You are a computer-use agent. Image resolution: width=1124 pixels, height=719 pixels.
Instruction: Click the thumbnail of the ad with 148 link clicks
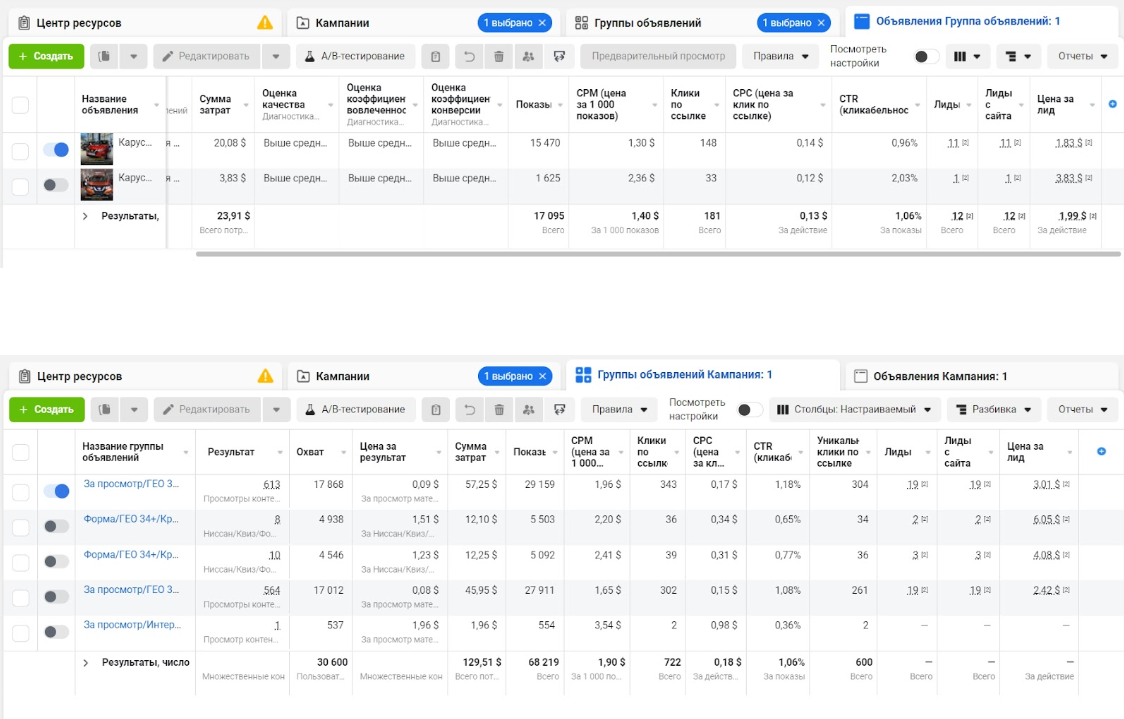pyautogui.click(x=97, y=150)
